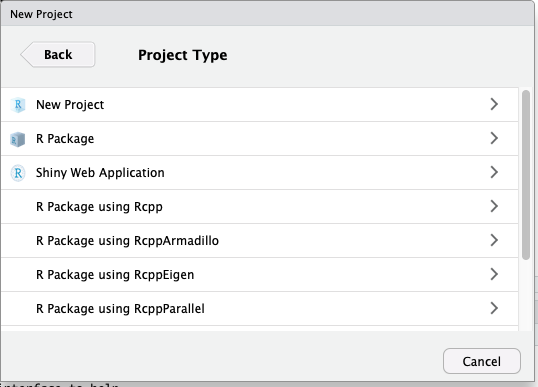This screenshot has width=538, height=387.
Task: Click chevron for R Package using RcppEigen
Action: tap(494, 274)
